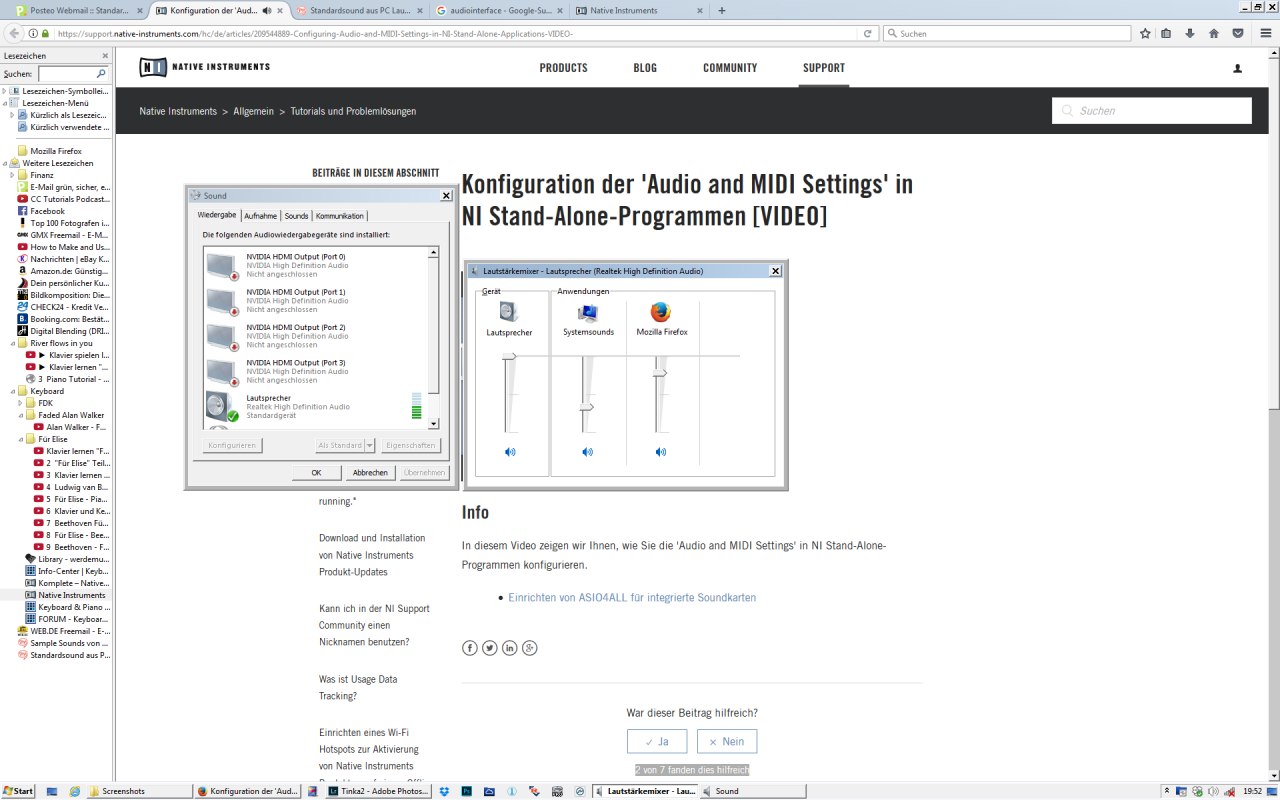The height and width of the screenshot is (800, 1280).
Task: Open the Allgemein breadcrumb link
Action: 254,111
